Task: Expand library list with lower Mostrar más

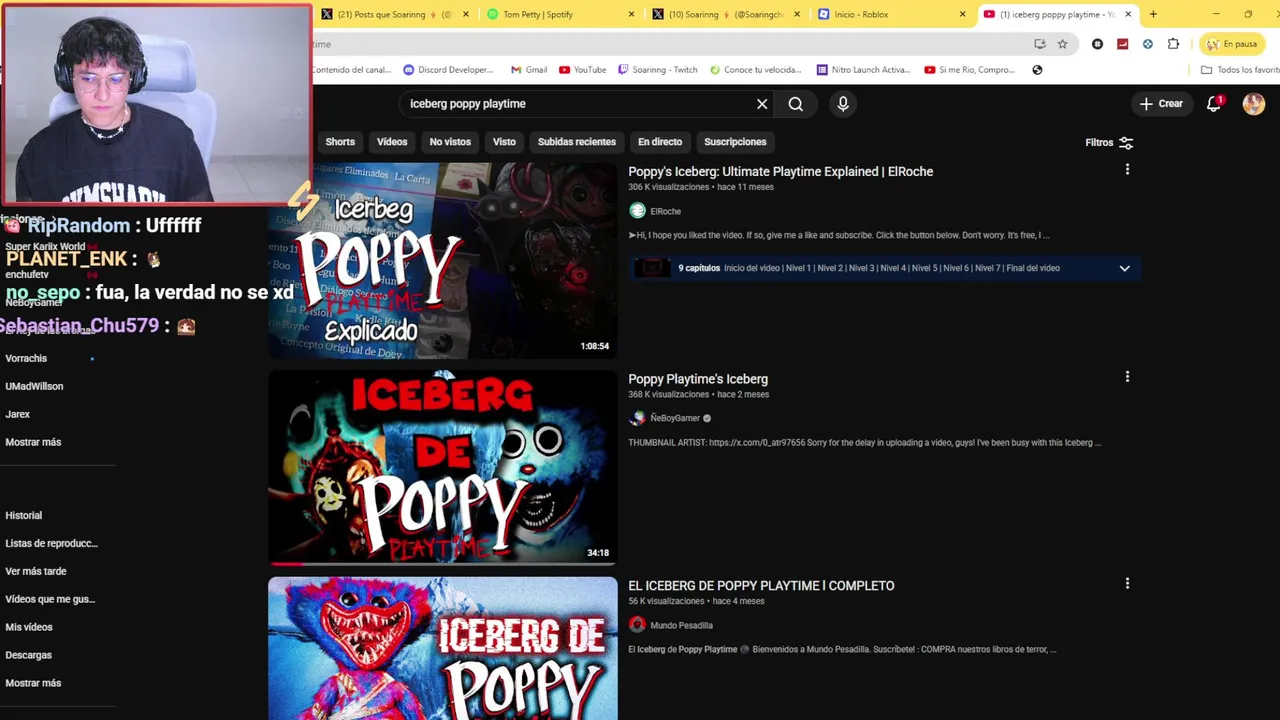Action: click(x=33, y=683)
